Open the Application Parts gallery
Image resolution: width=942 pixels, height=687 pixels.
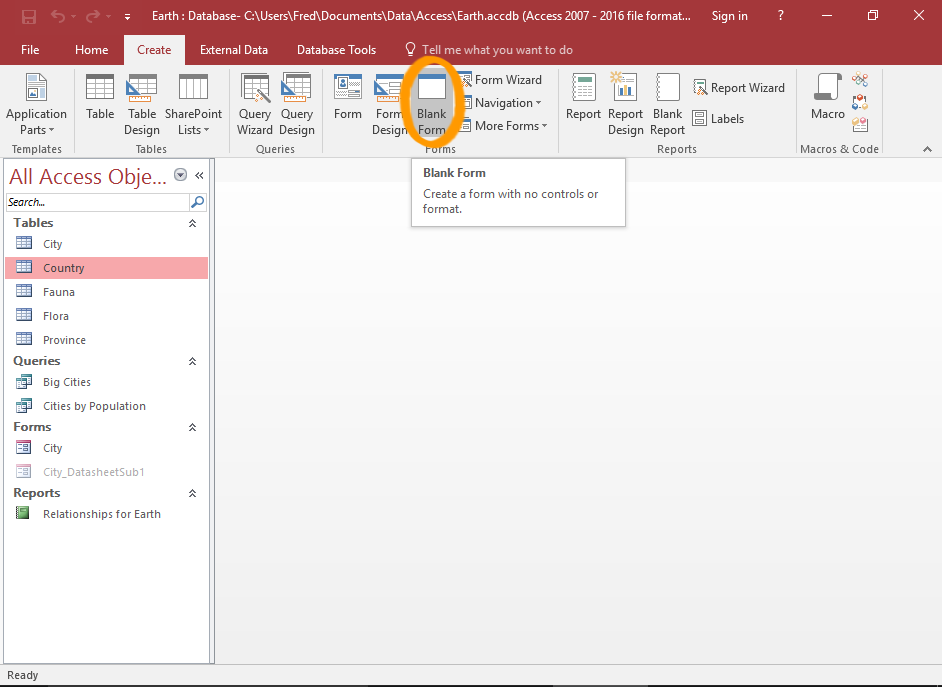point(36,104)
